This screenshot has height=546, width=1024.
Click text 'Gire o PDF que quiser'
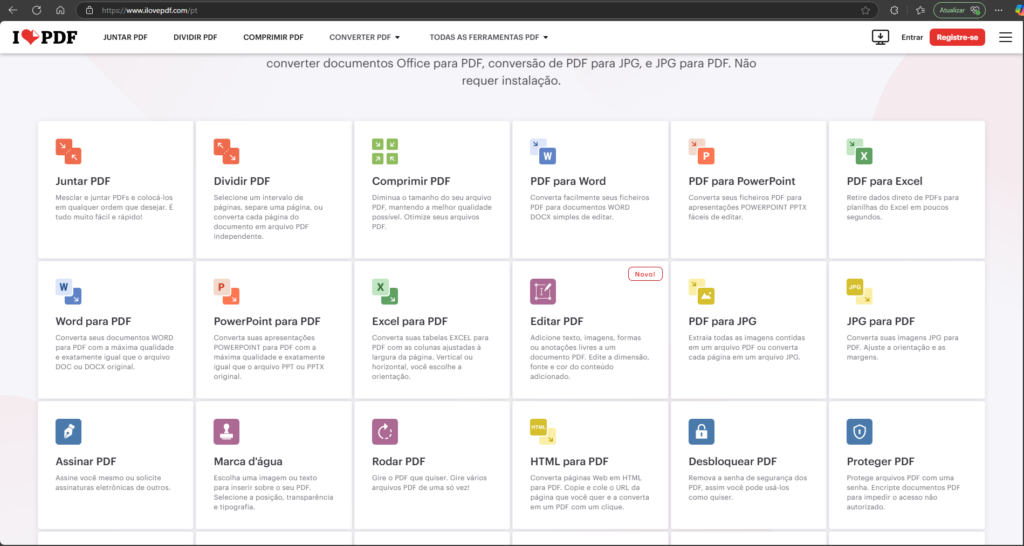[x=408, y=478]
